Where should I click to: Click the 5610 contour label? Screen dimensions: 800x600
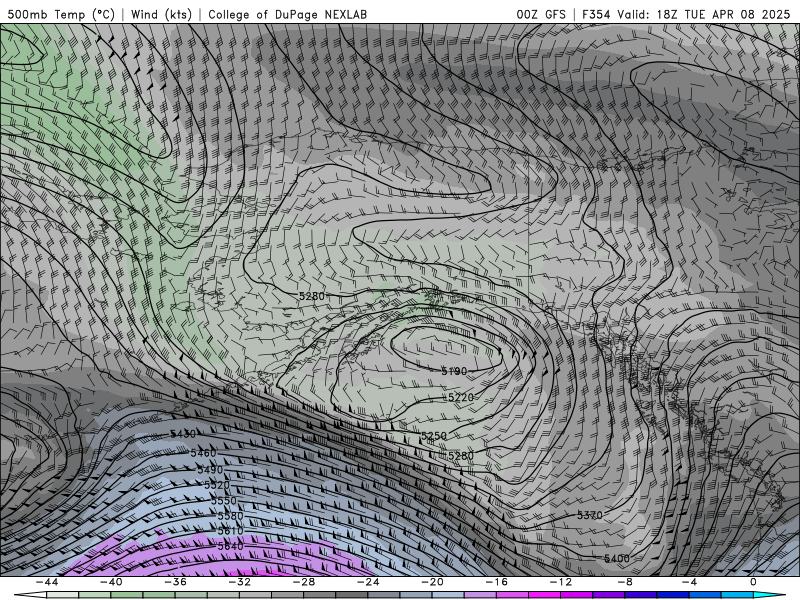tap(230, 531)
